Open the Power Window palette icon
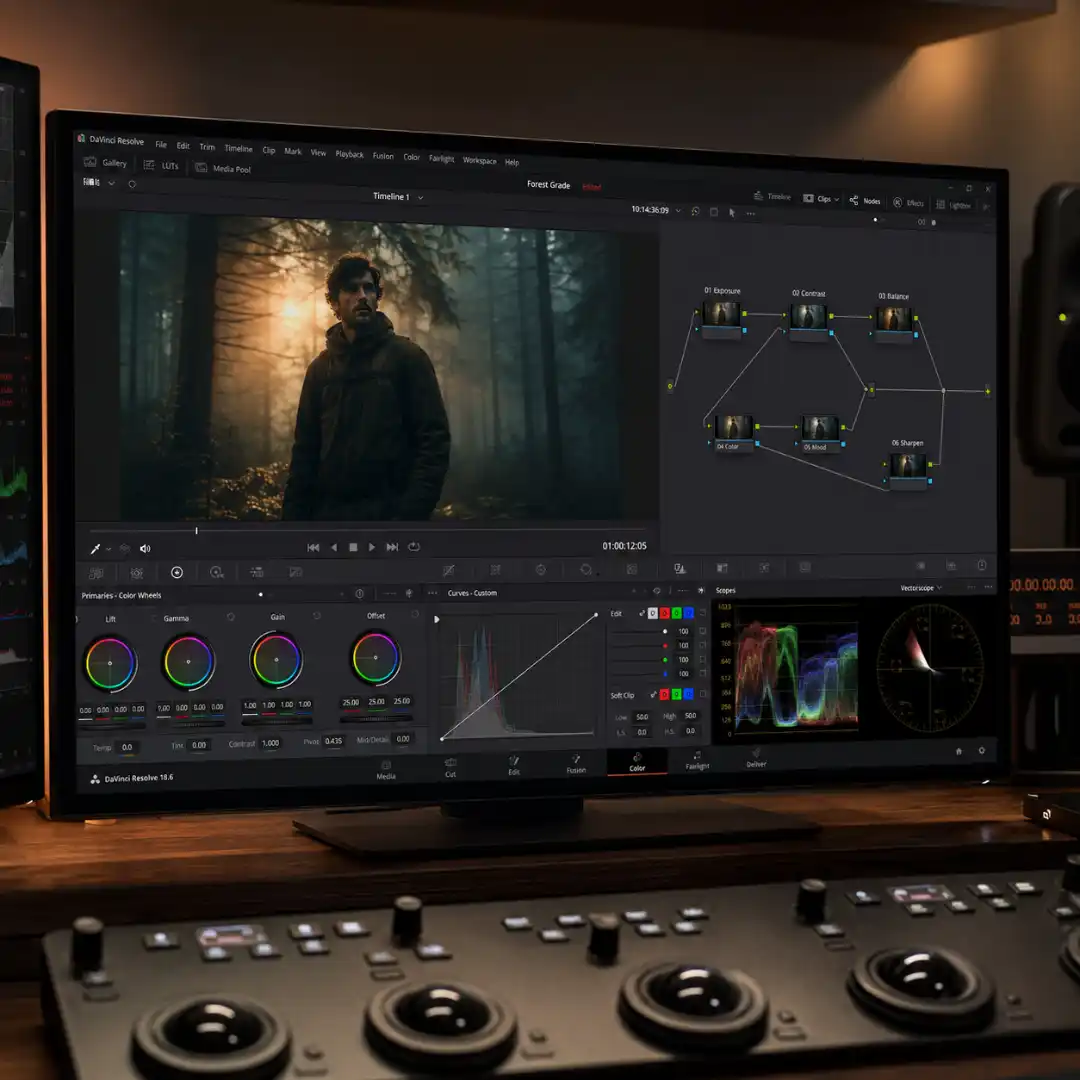This screenshot has height=1080, width=1080. pyautogui.click(x=585, y=569)
